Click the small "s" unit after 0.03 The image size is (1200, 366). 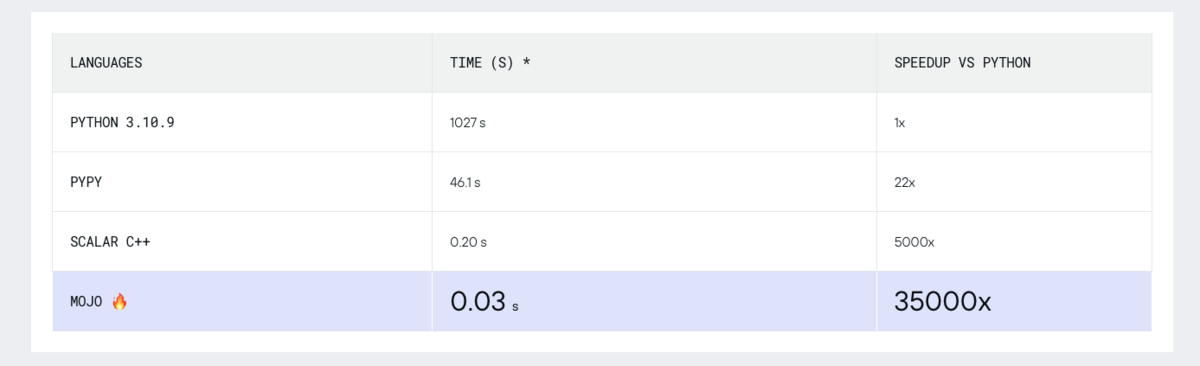coord(515,307)
